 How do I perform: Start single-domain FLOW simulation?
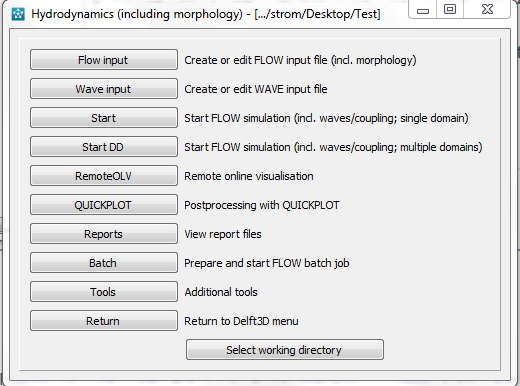104,118
